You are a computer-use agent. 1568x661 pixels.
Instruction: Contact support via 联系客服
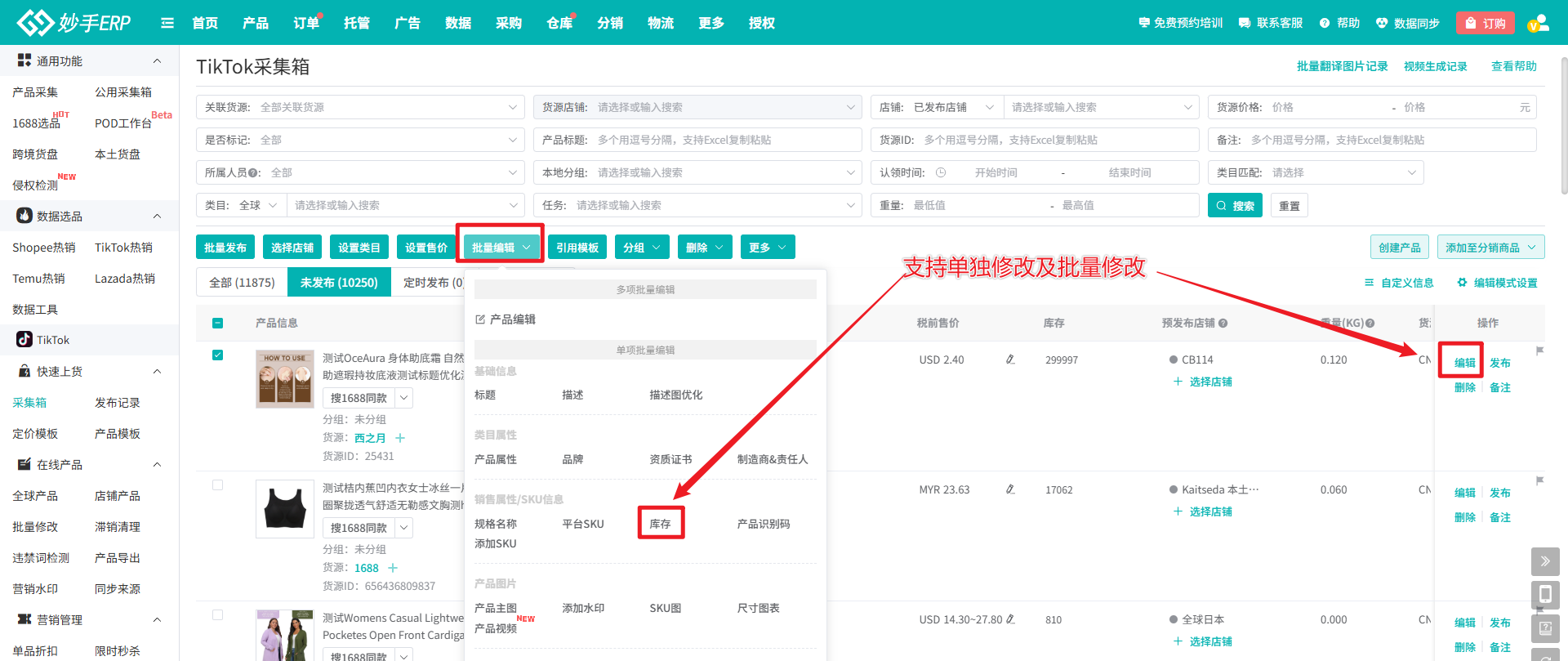coord(1270,23)
